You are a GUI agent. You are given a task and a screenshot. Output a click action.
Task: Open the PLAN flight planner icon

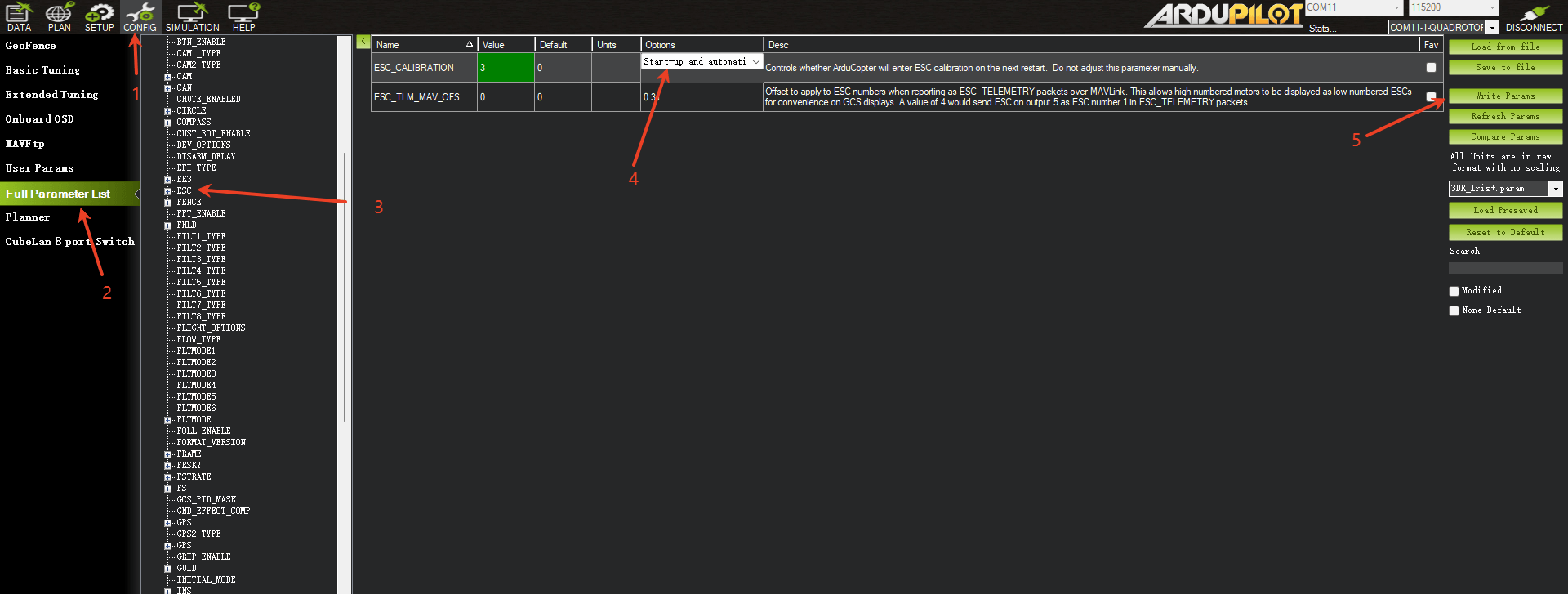(x=59, y=16)
